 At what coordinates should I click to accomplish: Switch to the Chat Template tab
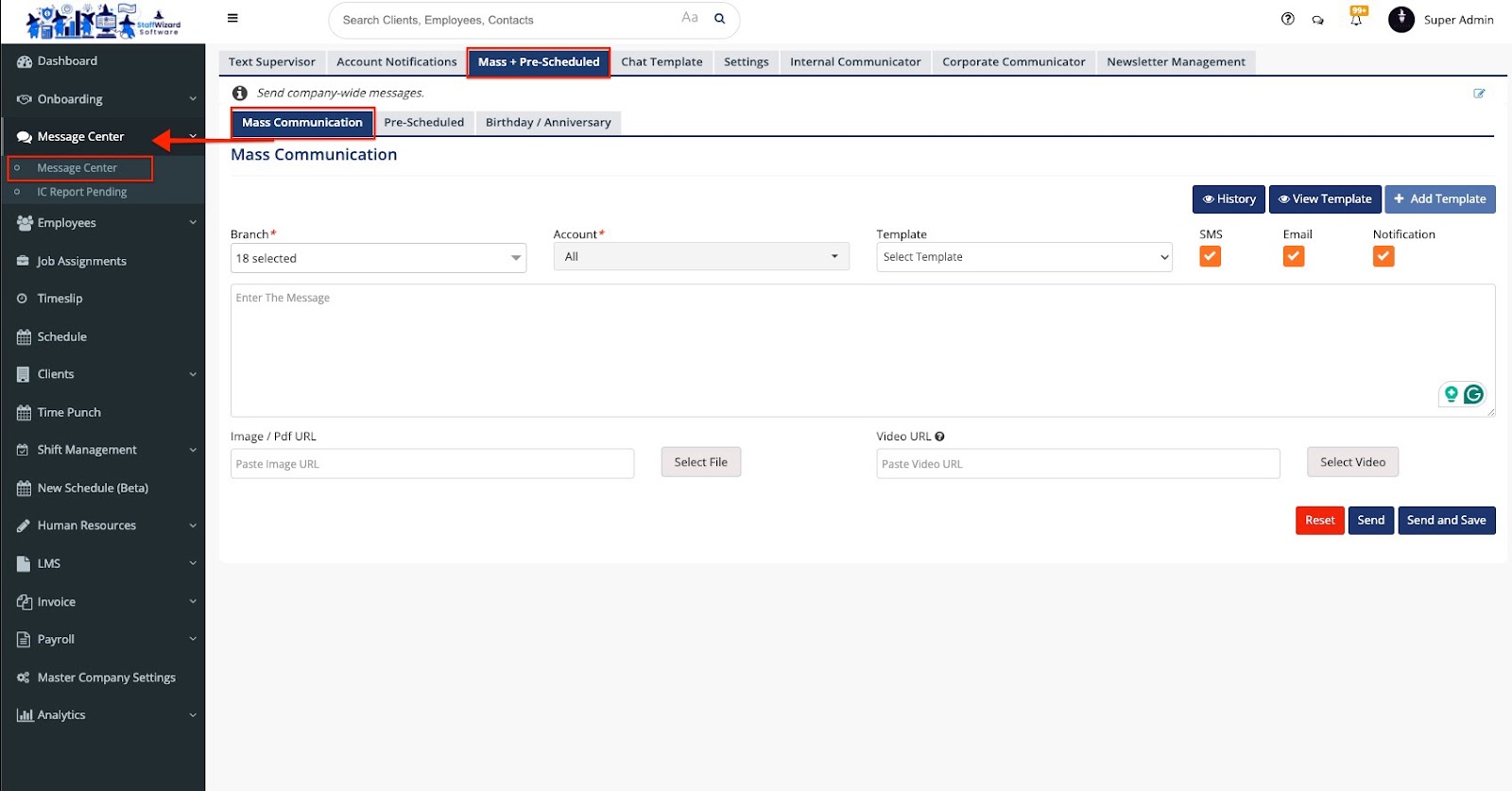pyautogui.click(x=661, y=62)
